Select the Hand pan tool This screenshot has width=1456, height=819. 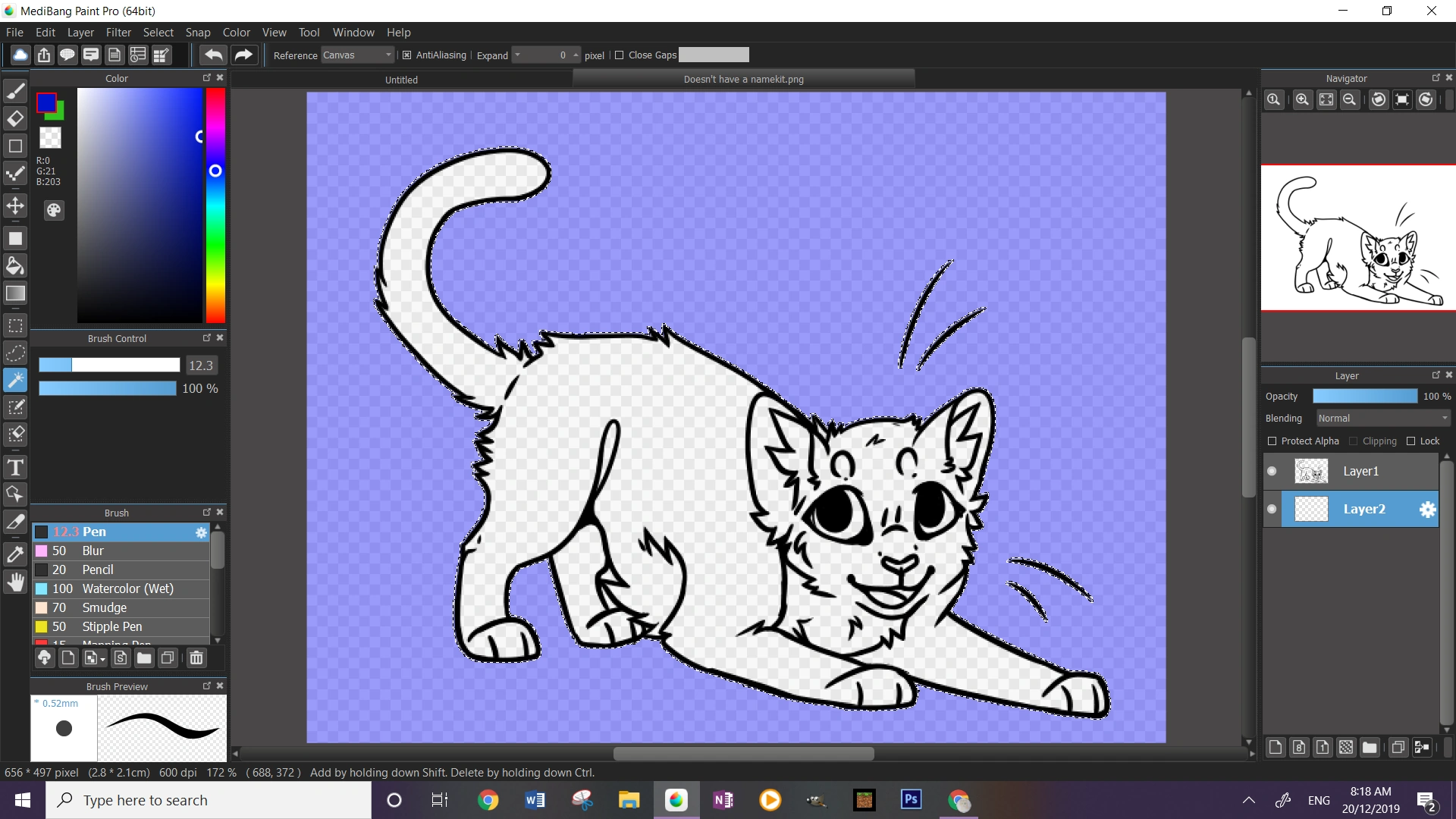point(15,582)
